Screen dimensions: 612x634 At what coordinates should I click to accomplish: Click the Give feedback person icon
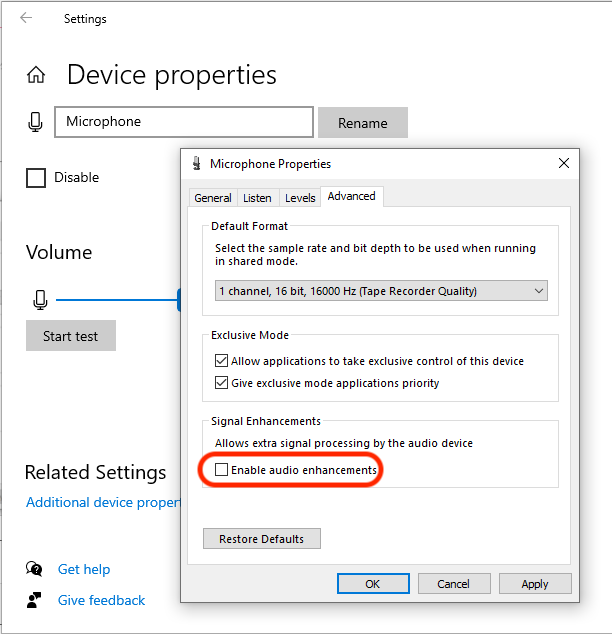[x=35, y=600]
